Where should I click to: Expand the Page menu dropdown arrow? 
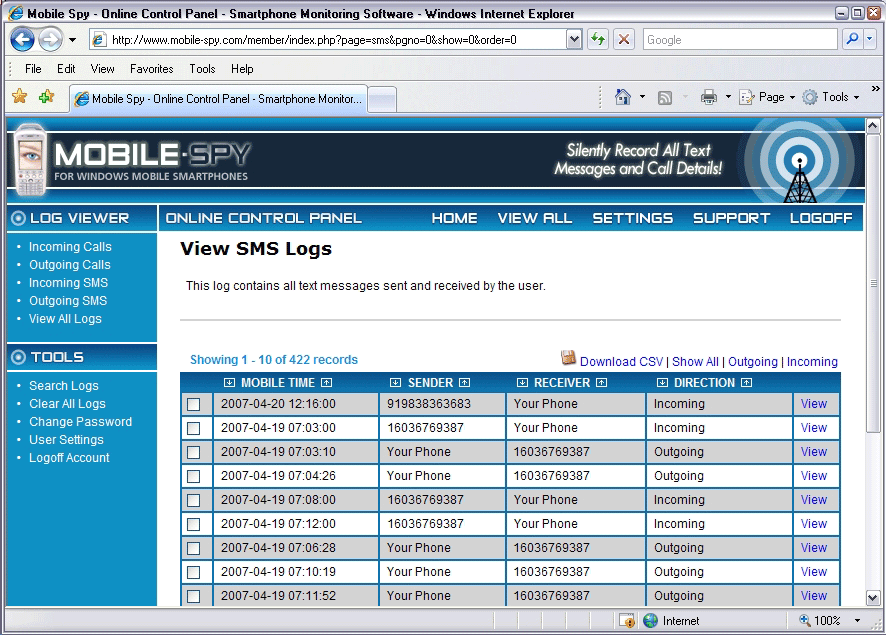pyautogui.click(x=792, y=98)
